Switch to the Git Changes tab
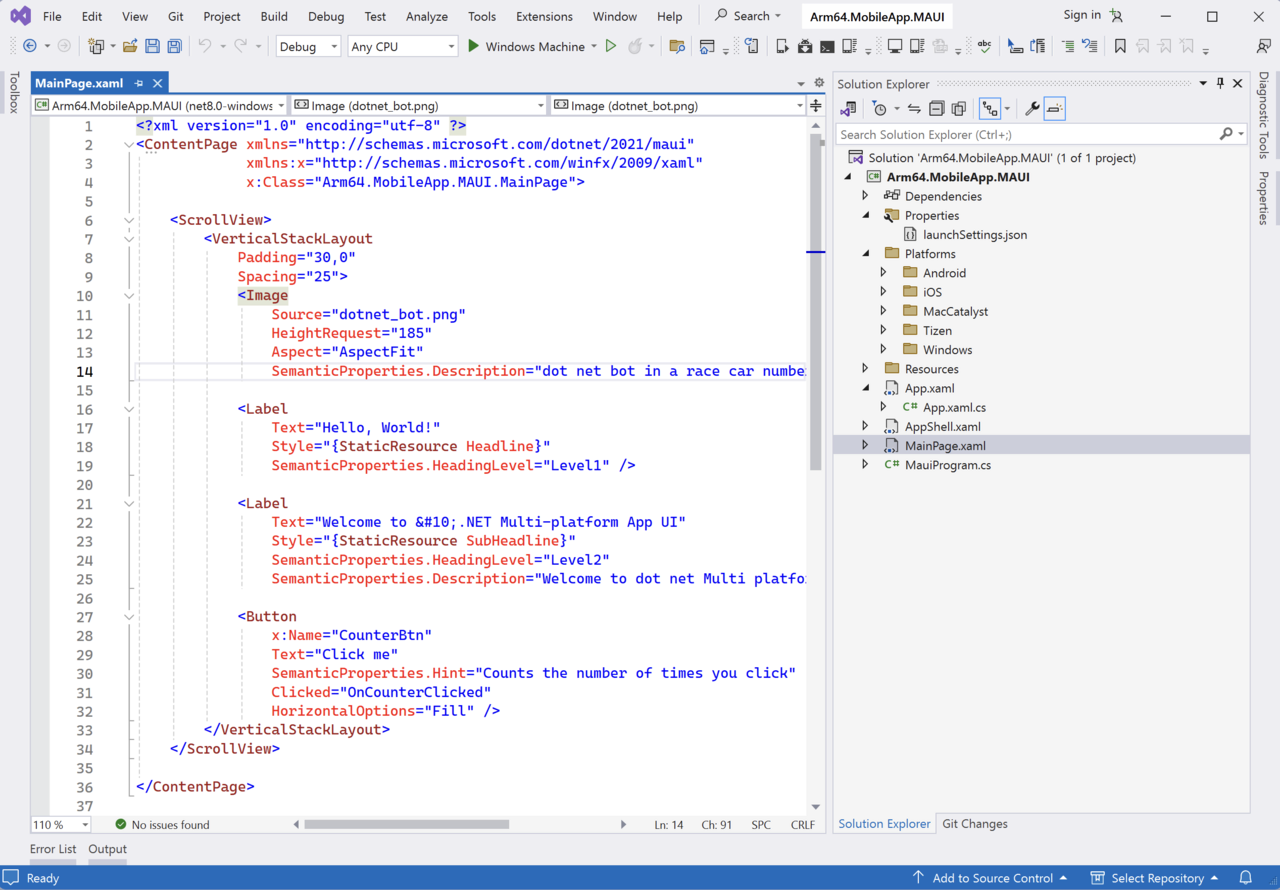 pyautogui.click(x=974, y=824)
